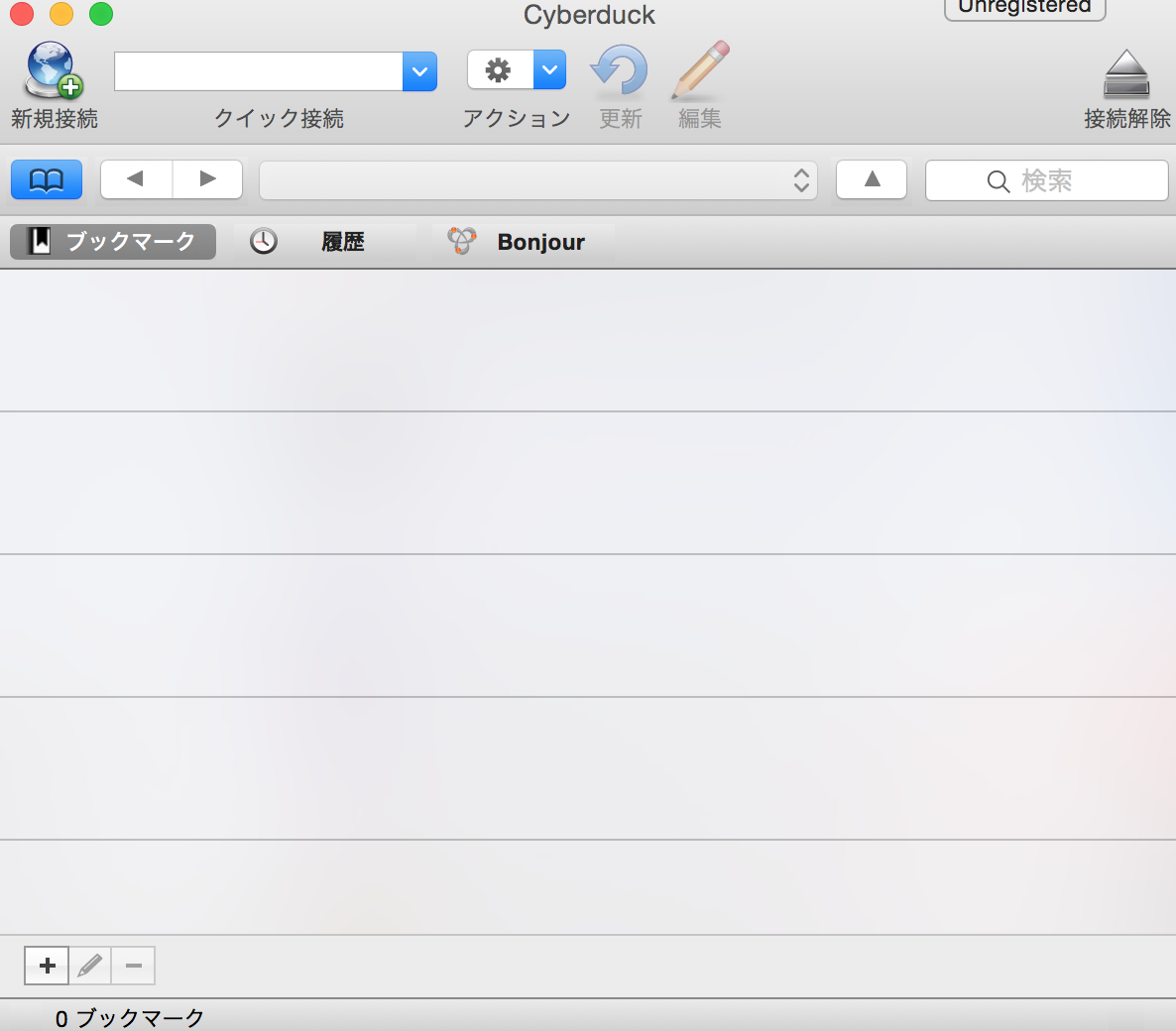The image size is (1176, 1031).
Task: Go back with the left arrow
Action: coord(137,179)
